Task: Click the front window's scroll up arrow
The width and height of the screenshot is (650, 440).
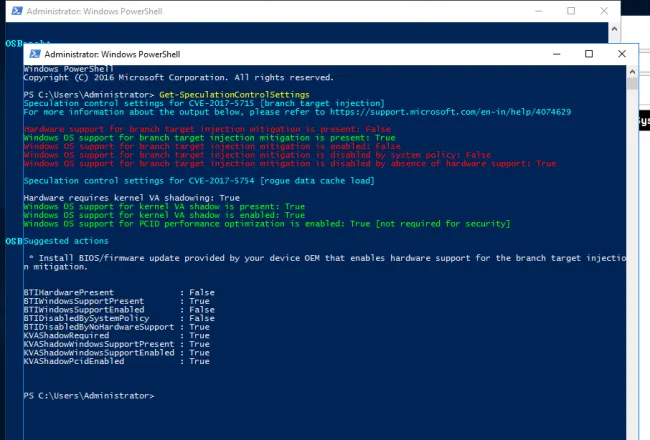Action: [x=632, y=71]
